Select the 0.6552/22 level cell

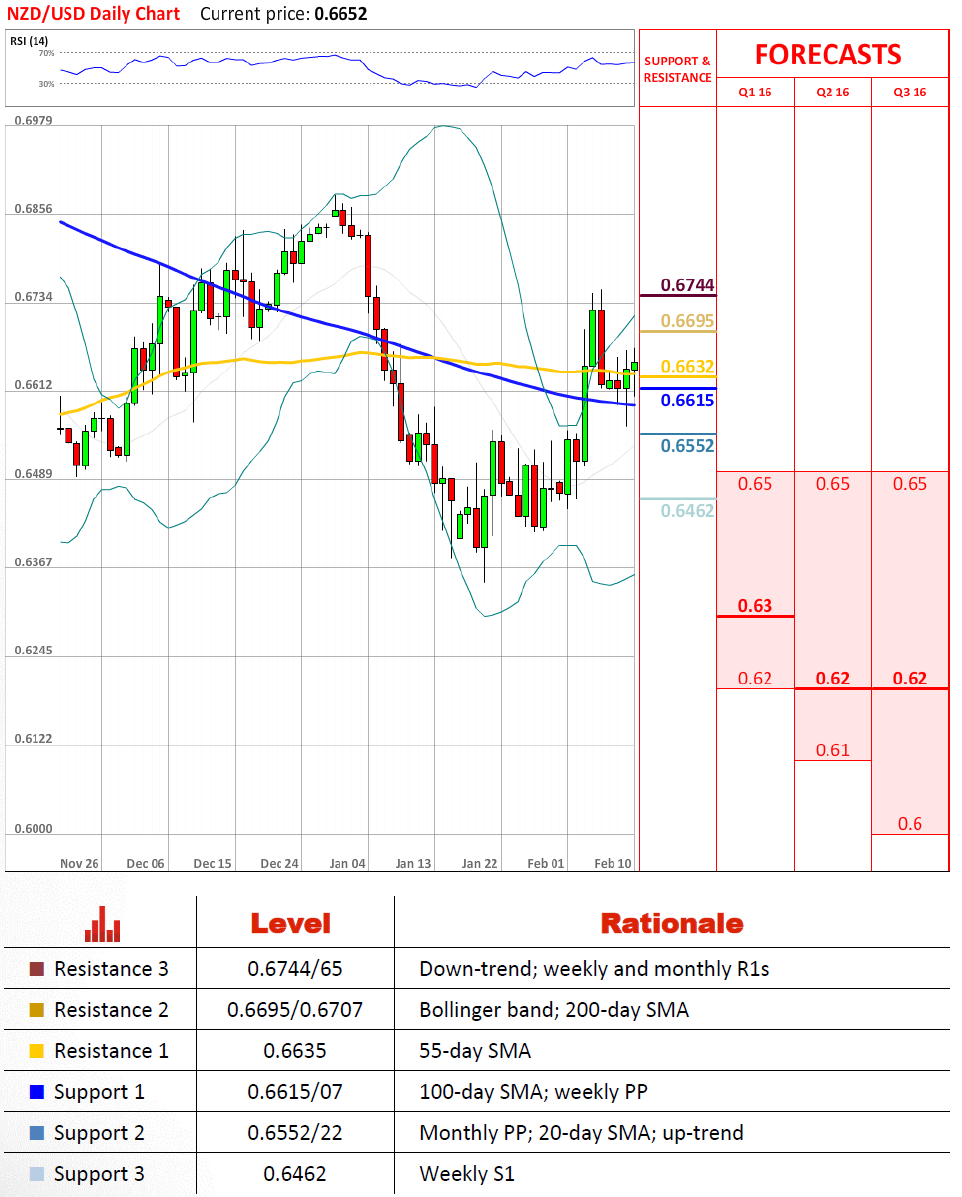(295, 1133)
